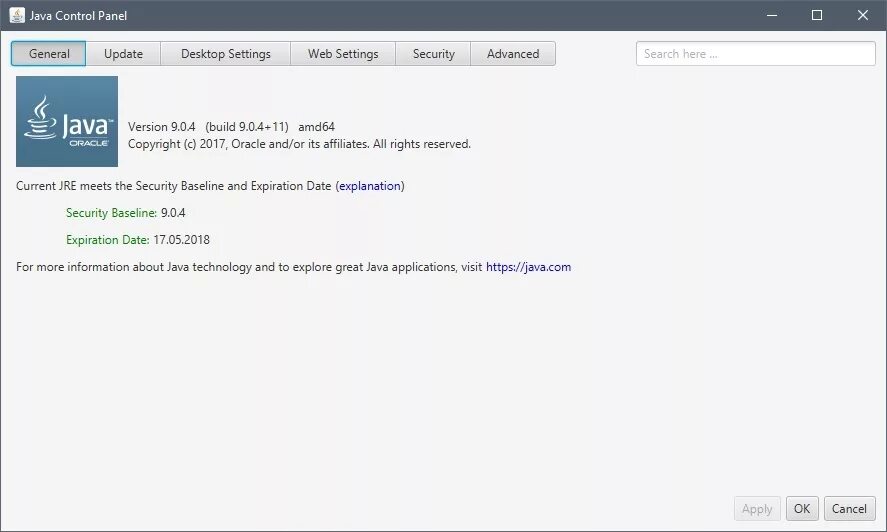
Task: Click the Oracle copyright 2017 line
Action: click(x=299, y=144)
